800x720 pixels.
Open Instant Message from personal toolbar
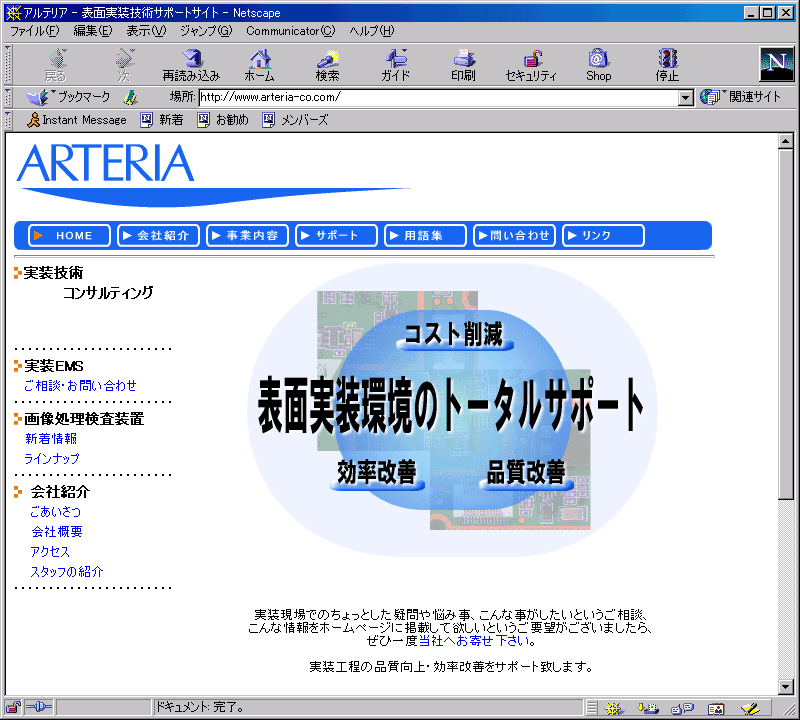[77, 120]
